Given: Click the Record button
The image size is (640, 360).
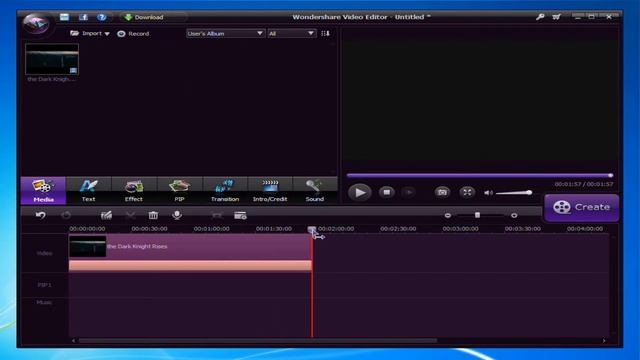Looking at the screenshot, I should (133, 34).
